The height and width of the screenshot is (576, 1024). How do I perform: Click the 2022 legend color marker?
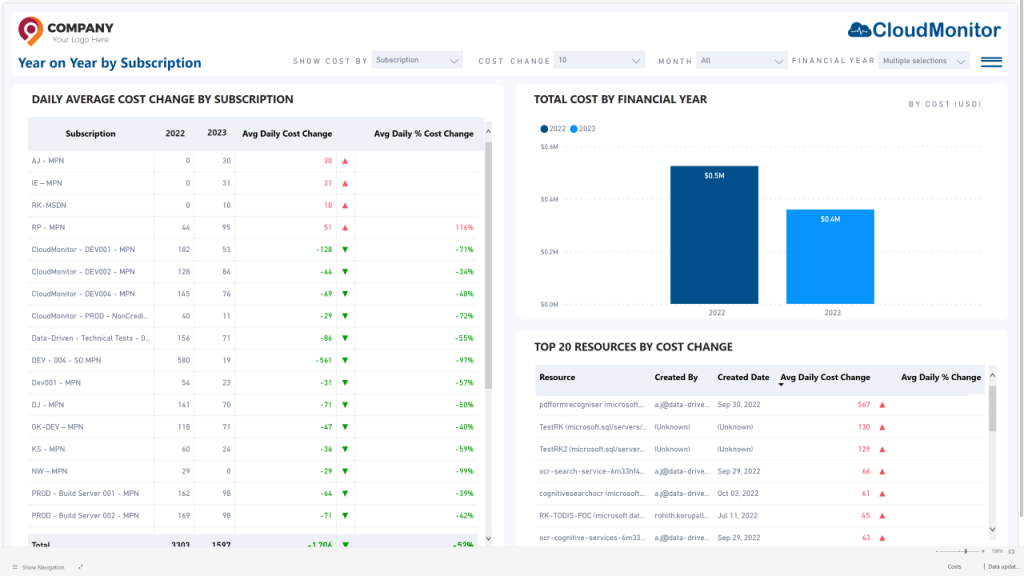click(544, 129)
